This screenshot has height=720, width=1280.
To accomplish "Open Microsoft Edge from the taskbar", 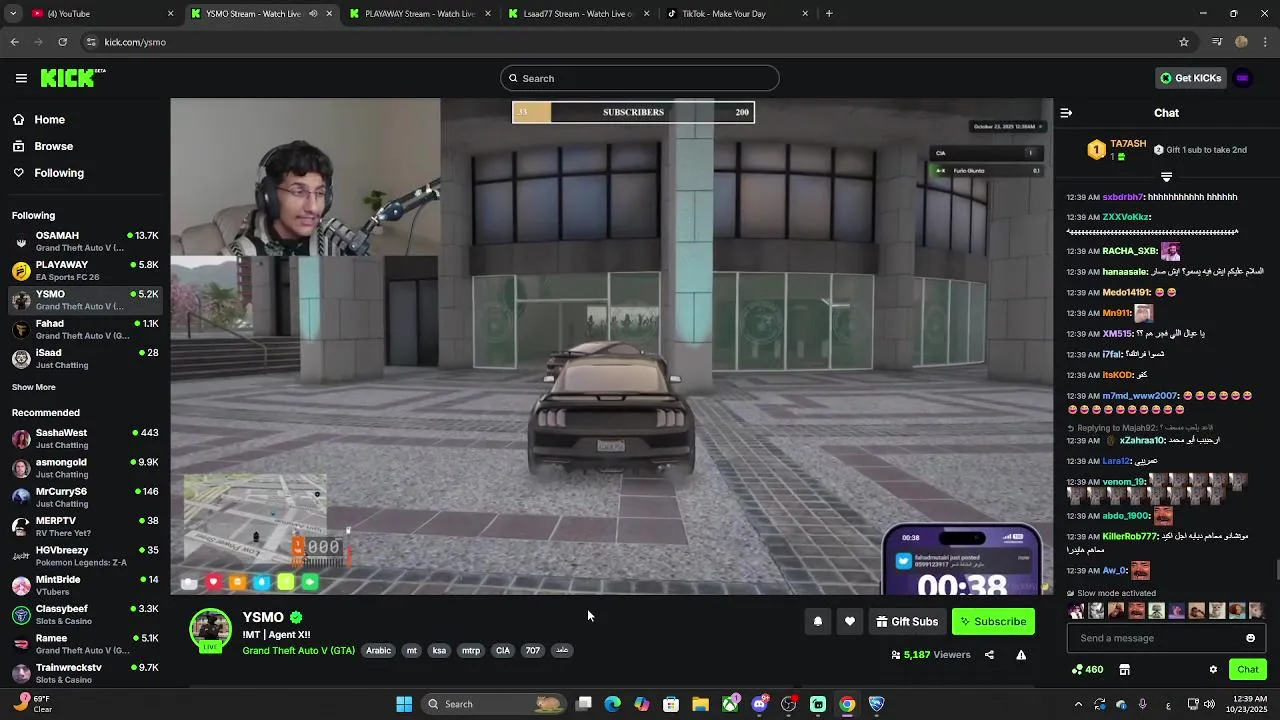I will 613,704.
